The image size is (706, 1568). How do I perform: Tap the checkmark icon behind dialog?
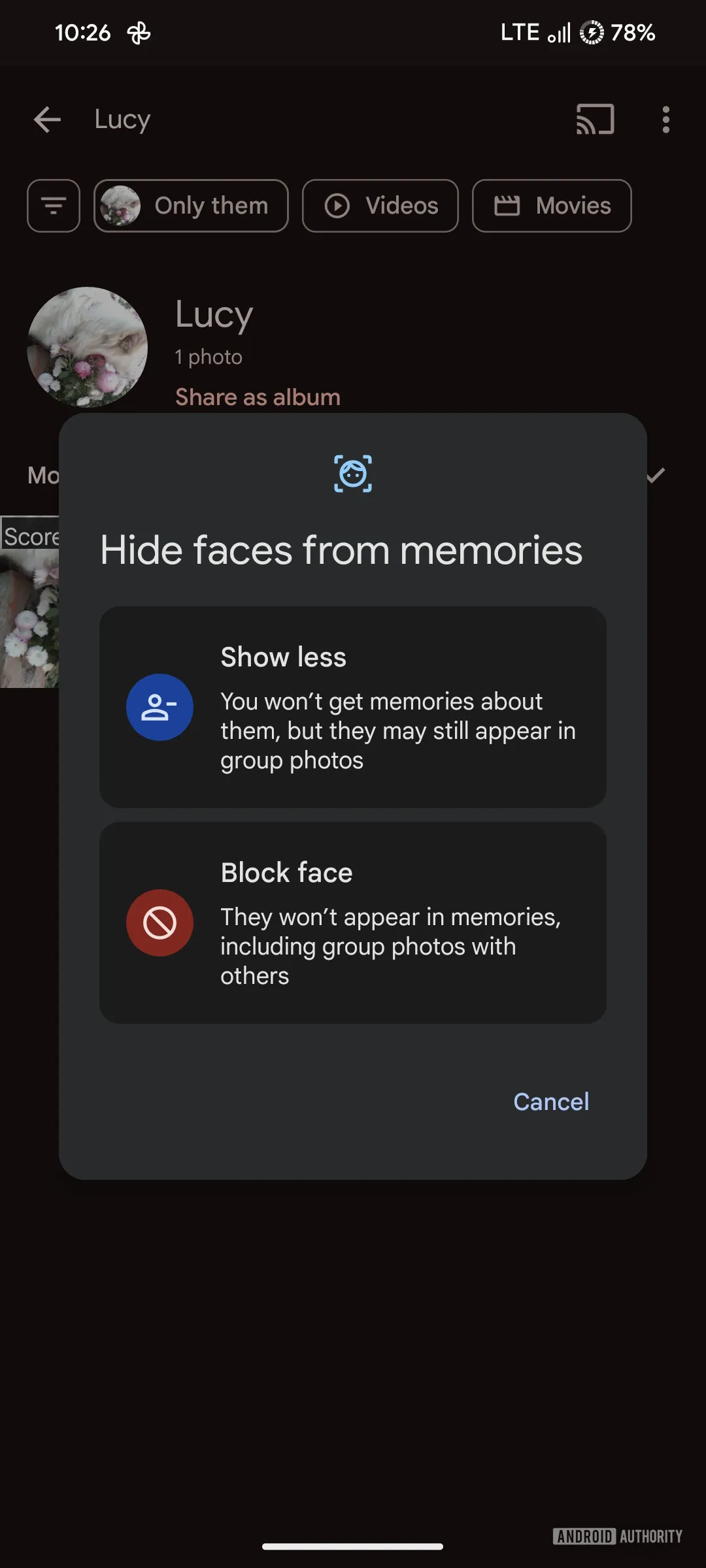click(x=656, y=475)
